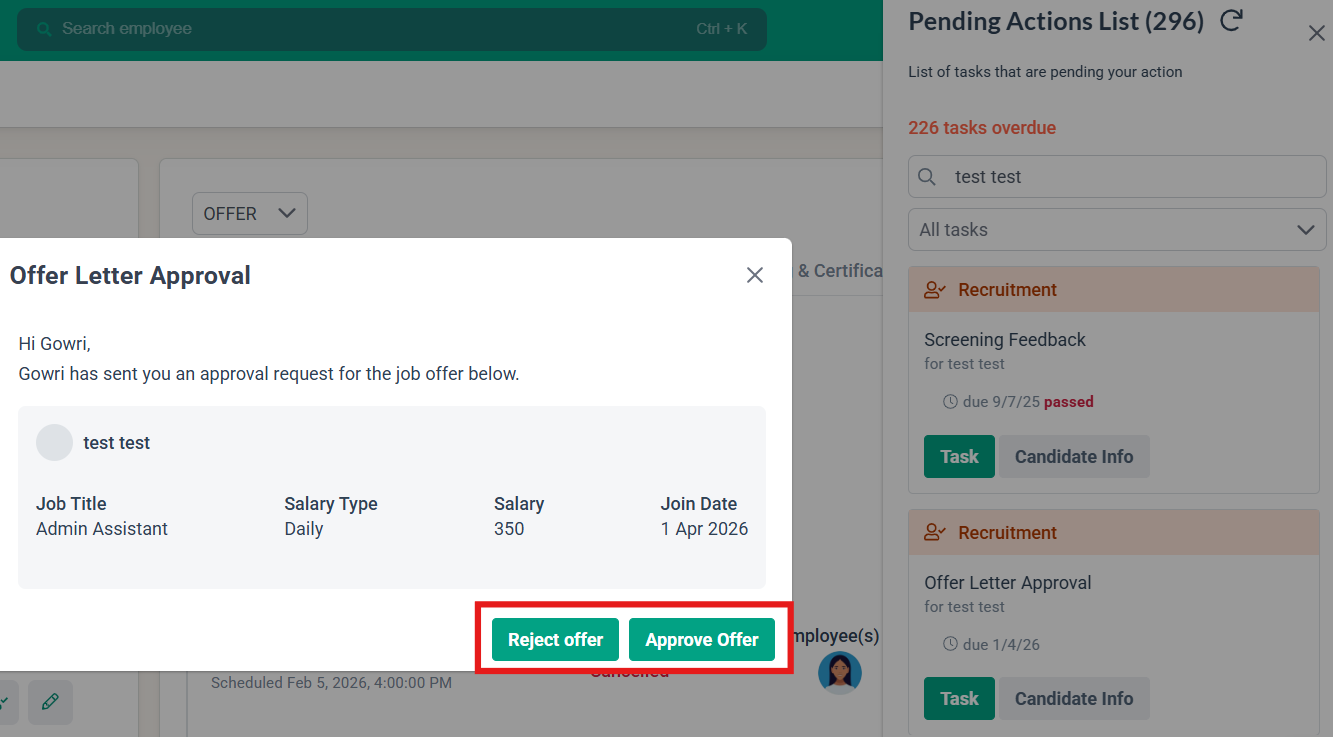Focus the Search employee field
This screenshot has width=1333, height=737.
click(x=370, y=29)
